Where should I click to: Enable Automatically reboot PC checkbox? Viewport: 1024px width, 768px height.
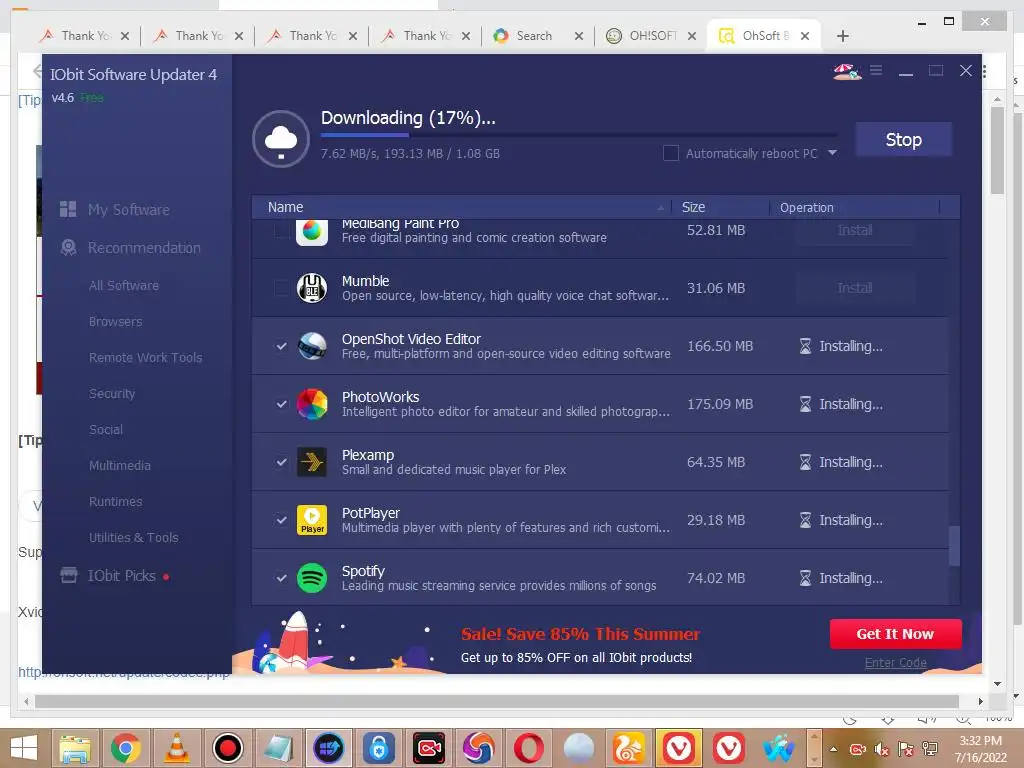[x=671, y=153]
